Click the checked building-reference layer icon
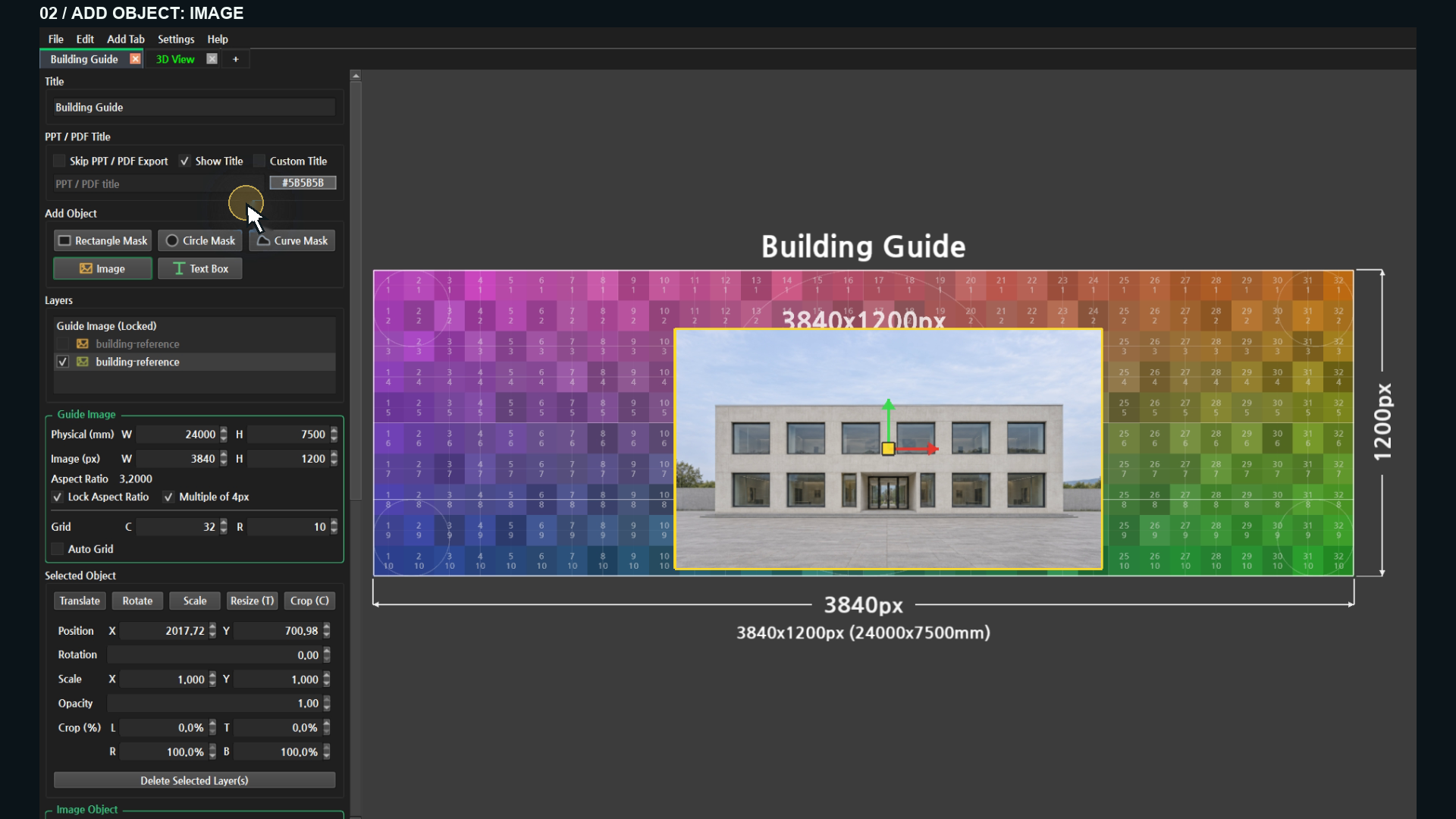Screen dimensions: 1456x819 pyautogui.click(x=82, y=362)
